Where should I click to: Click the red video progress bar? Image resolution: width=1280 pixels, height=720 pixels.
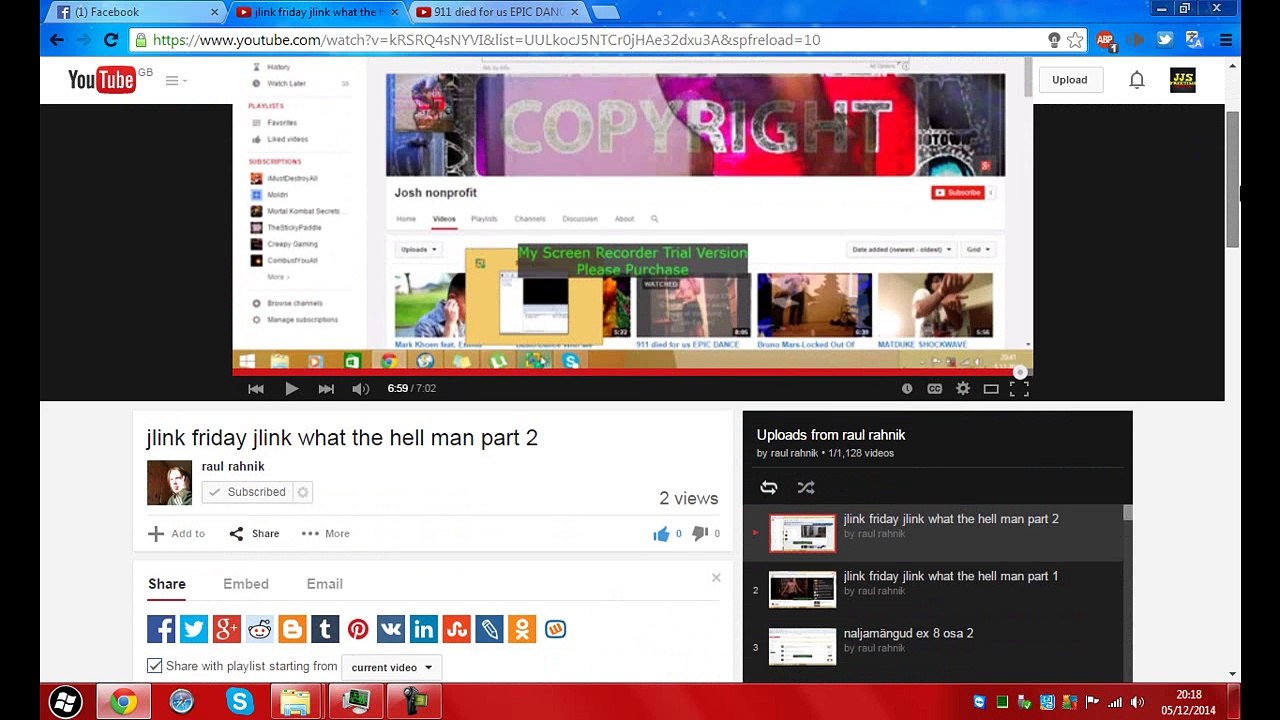(632, 373)
